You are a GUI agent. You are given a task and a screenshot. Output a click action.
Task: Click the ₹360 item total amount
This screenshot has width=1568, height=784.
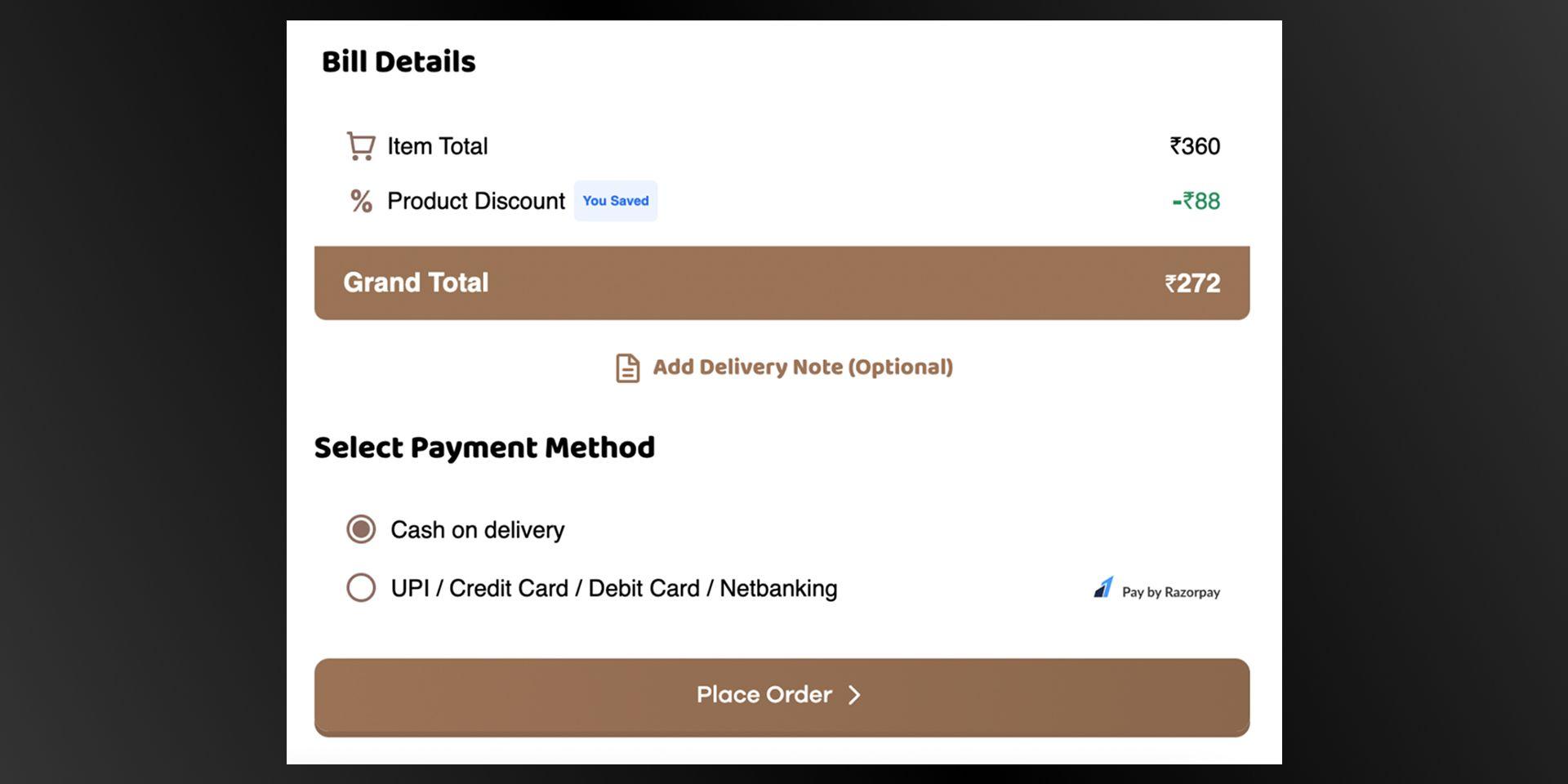(x=1195, y=146)
